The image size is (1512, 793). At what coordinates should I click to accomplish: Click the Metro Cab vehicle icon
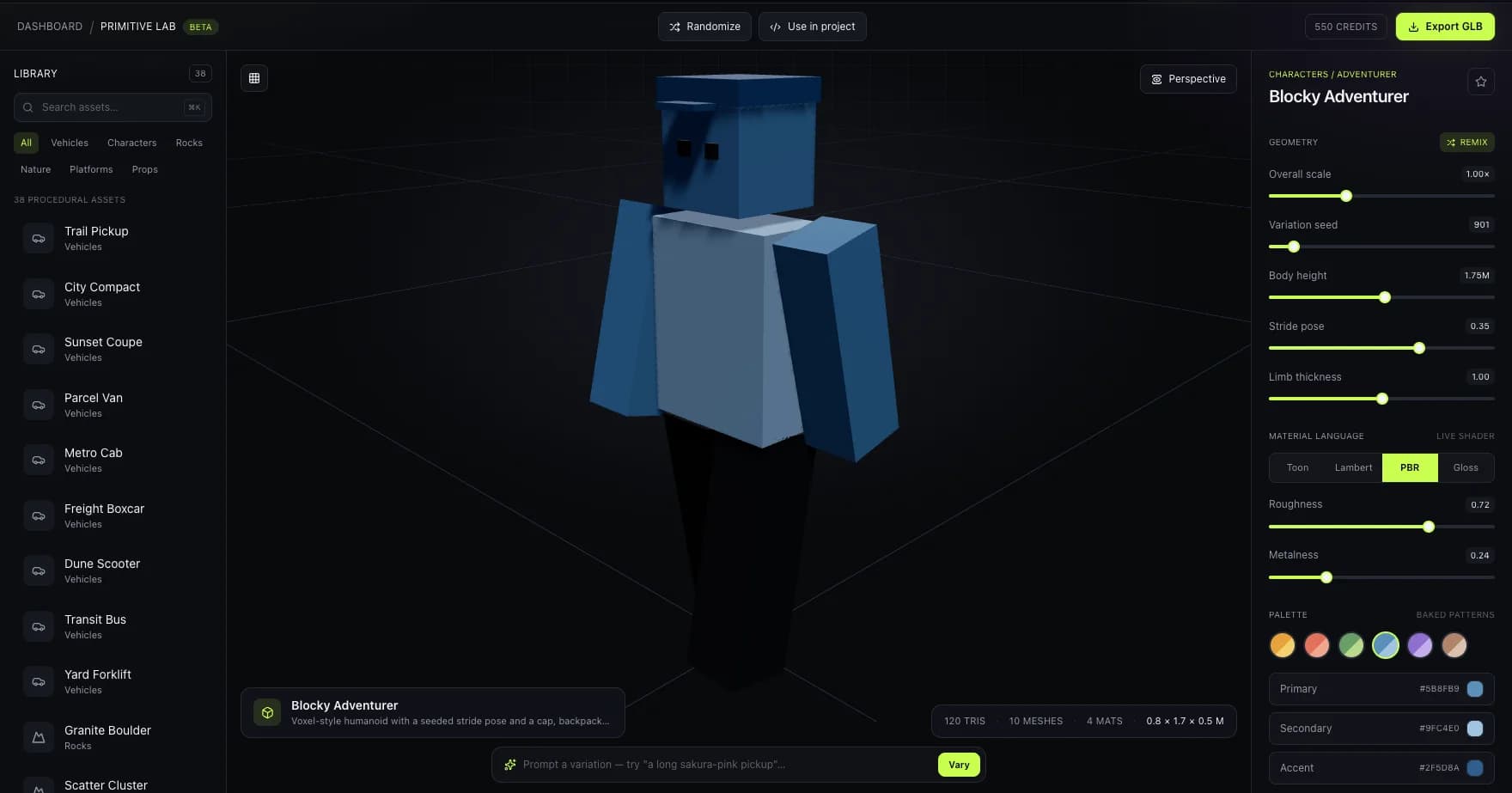tap(39, 460)
